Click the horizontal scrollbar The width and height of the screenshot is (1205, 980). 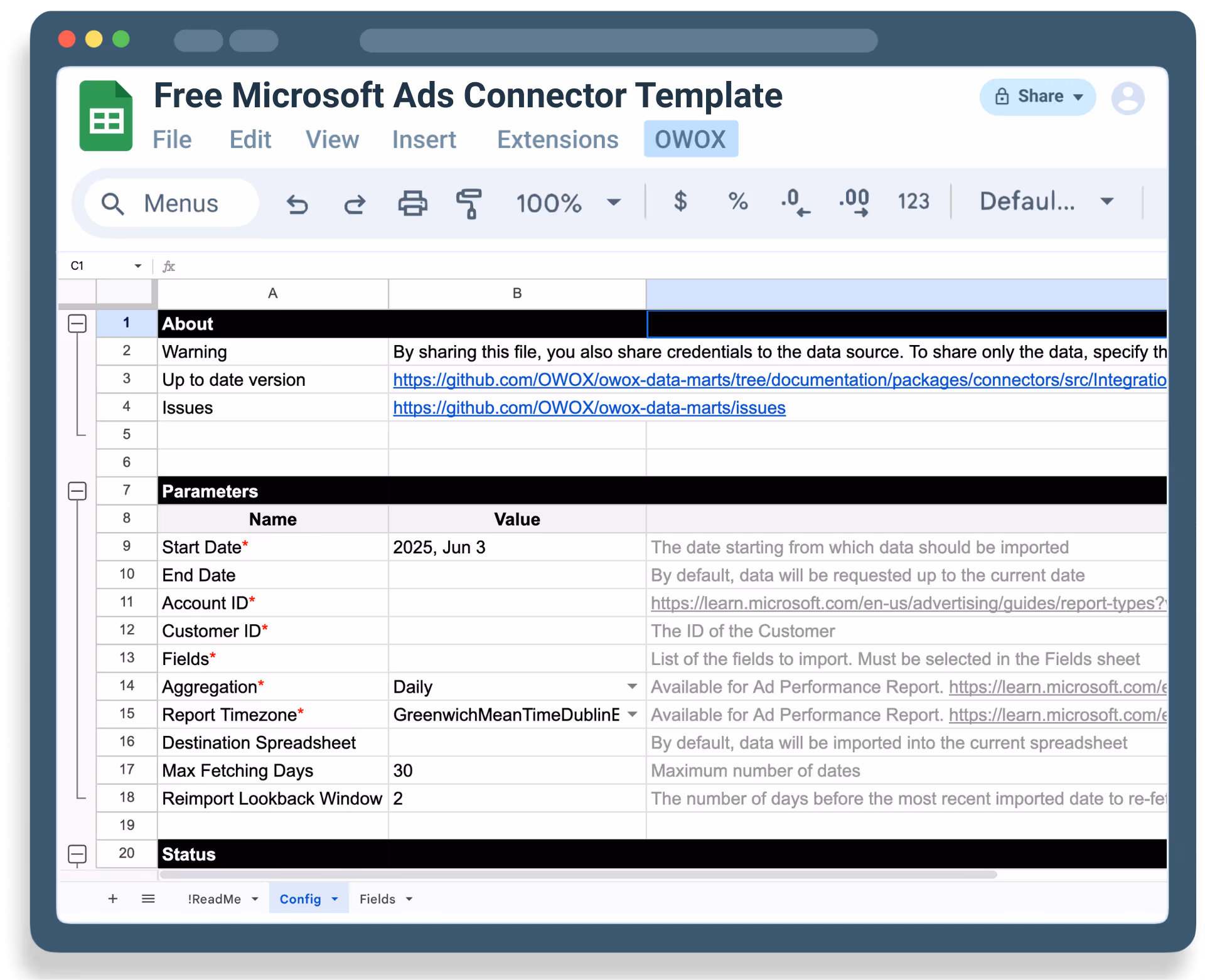tap(577, 875)
